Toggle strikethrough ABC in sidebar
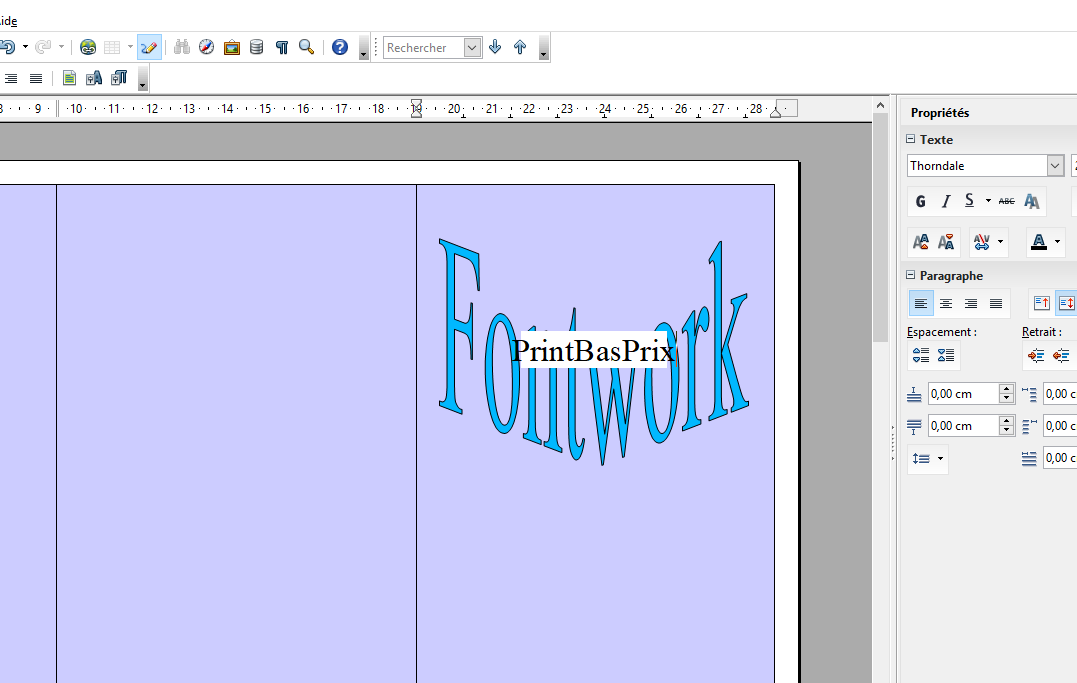Screen dimensions: 1077x683 coord(1006,201)
